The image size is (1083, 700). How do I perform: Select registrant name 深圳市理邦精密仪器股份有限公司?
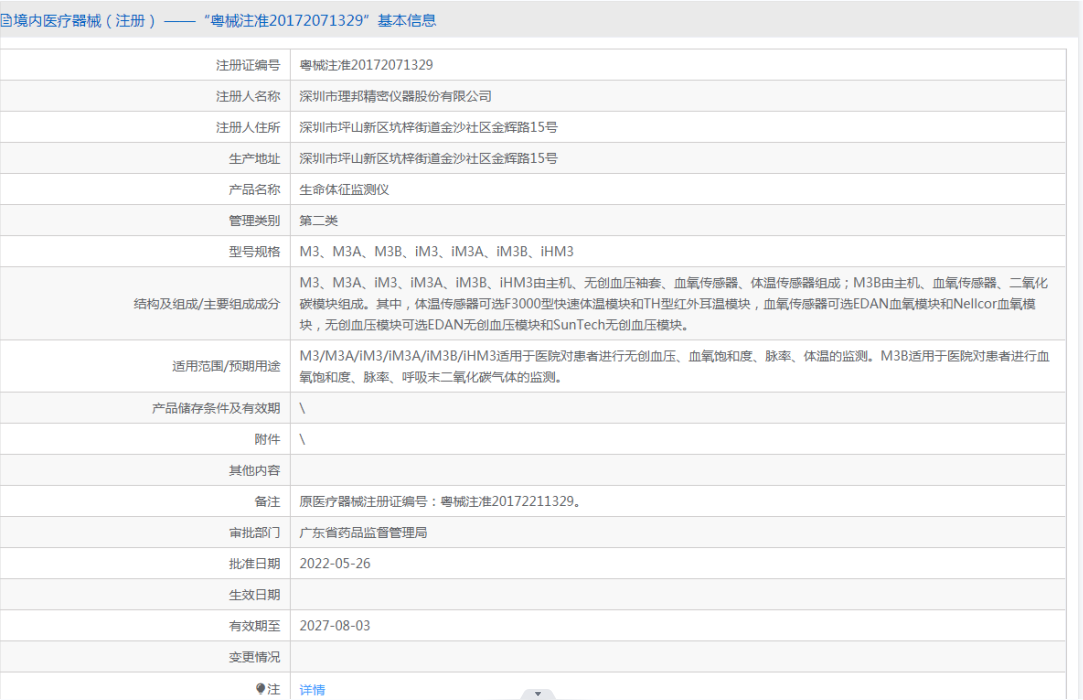395,96
